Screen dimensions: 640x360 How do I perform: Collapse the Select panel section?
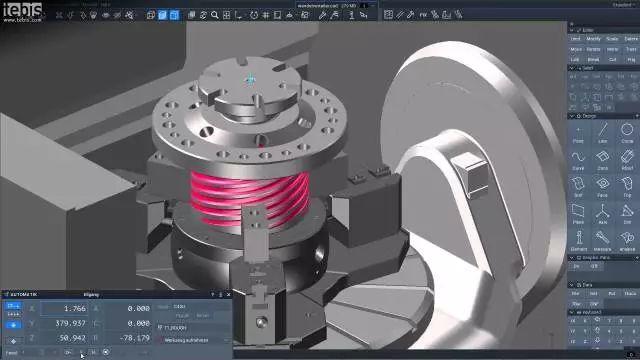(572, 68)
